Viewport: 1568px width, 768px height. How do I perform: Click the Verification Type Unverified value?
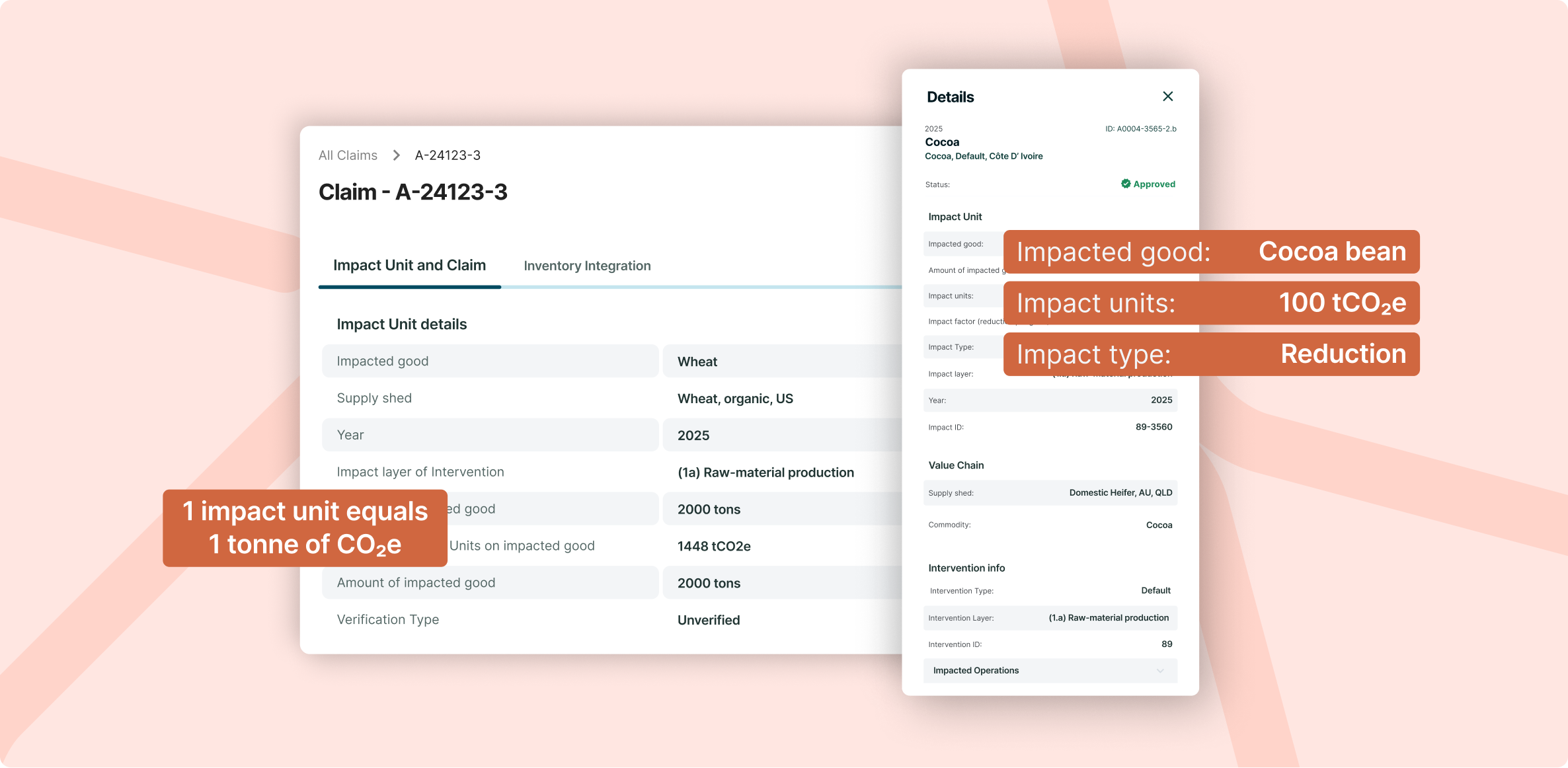click(x=708, y=620)
